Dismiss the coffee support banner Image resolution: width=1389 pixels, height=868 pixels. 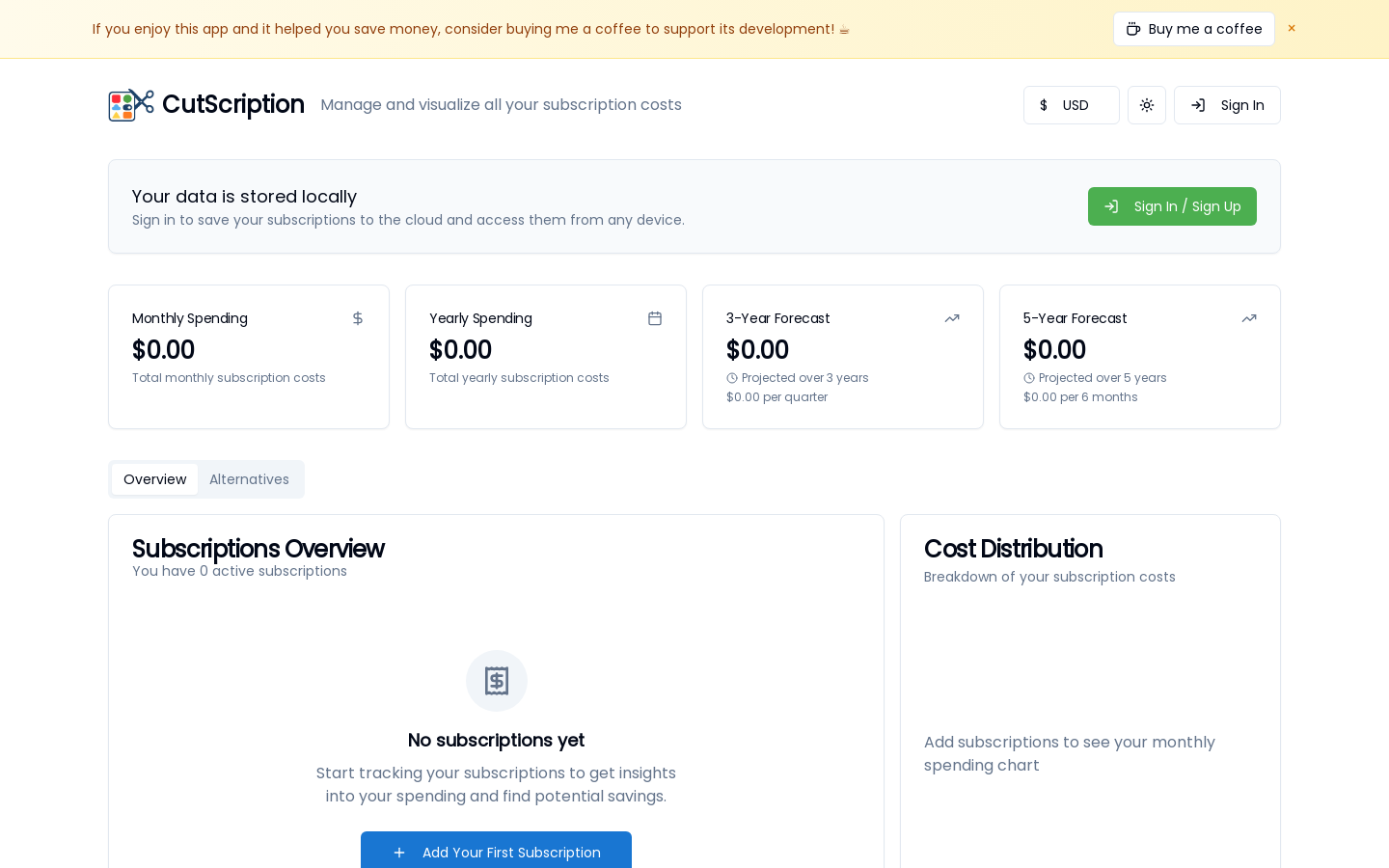point(1292,28)
